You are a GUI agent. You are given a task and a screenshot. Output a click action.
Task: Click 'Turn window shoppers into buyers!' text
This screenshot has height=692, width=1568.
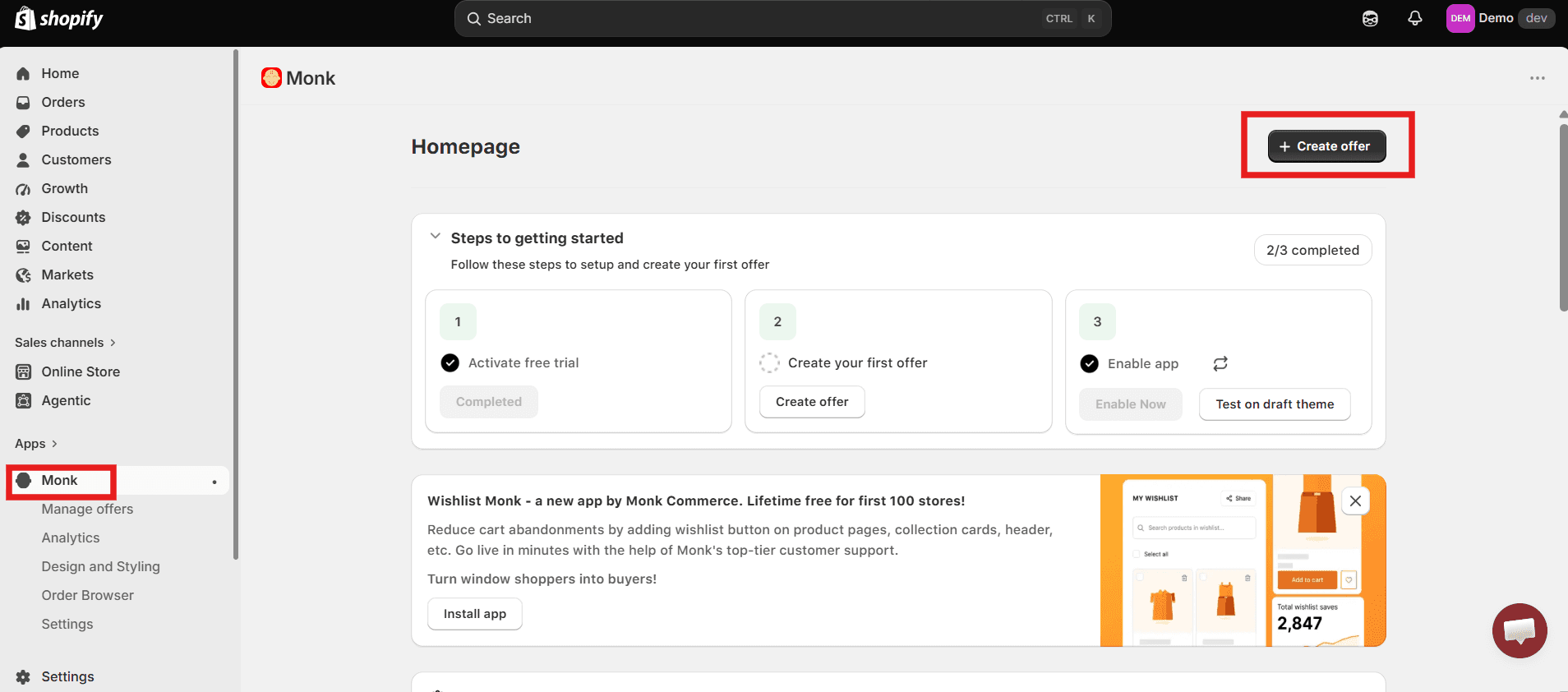[x=542, y=579]
